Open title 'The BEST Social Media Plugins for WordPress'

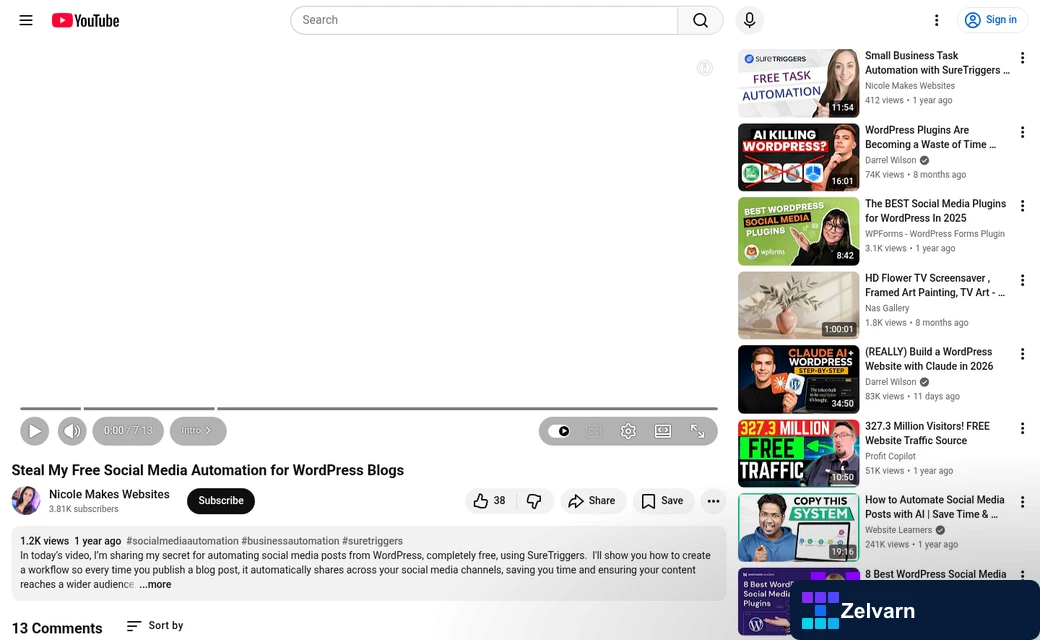coord(935,211)
